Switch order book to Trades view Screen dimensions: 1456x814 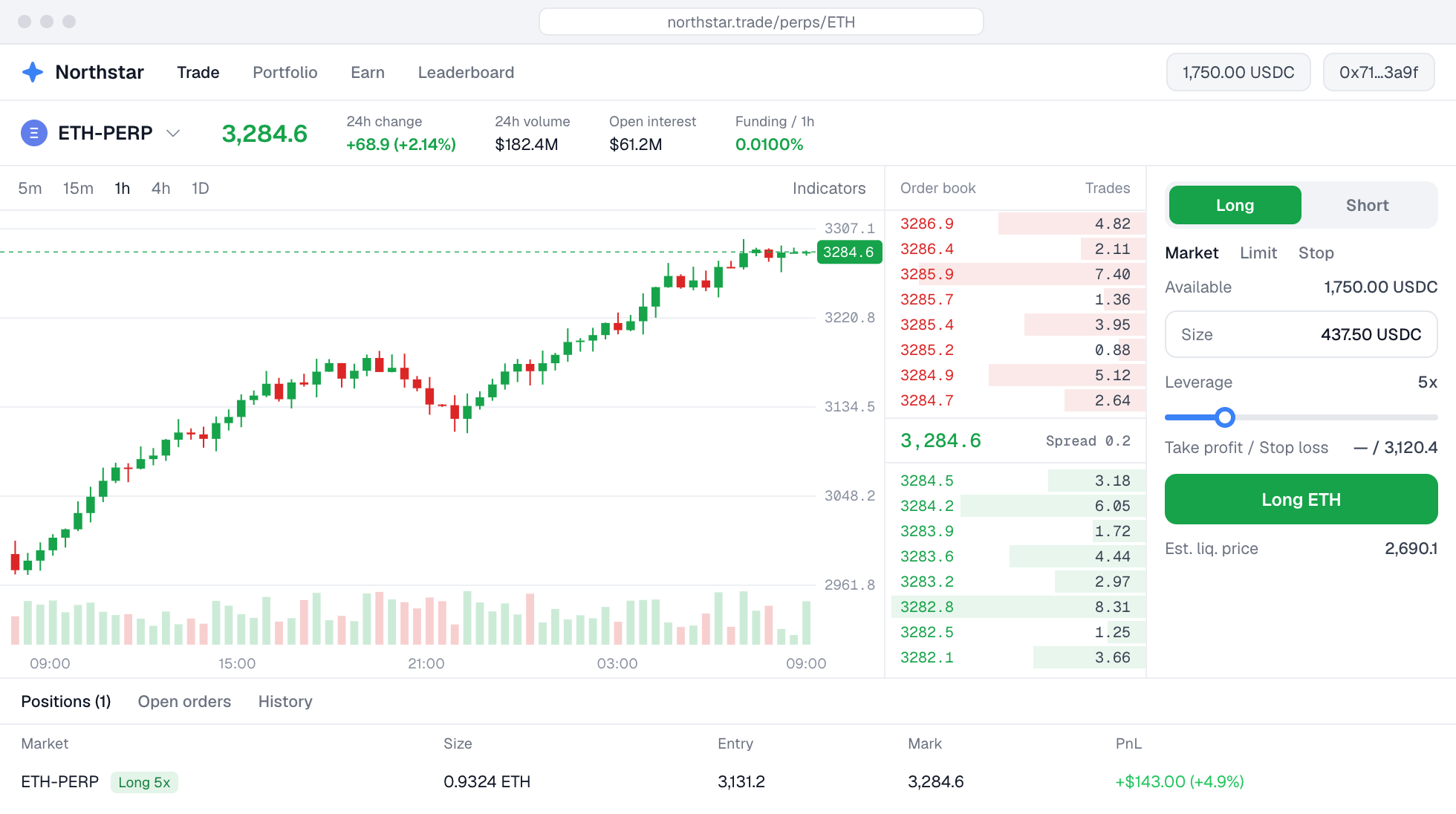point(1107,188)
